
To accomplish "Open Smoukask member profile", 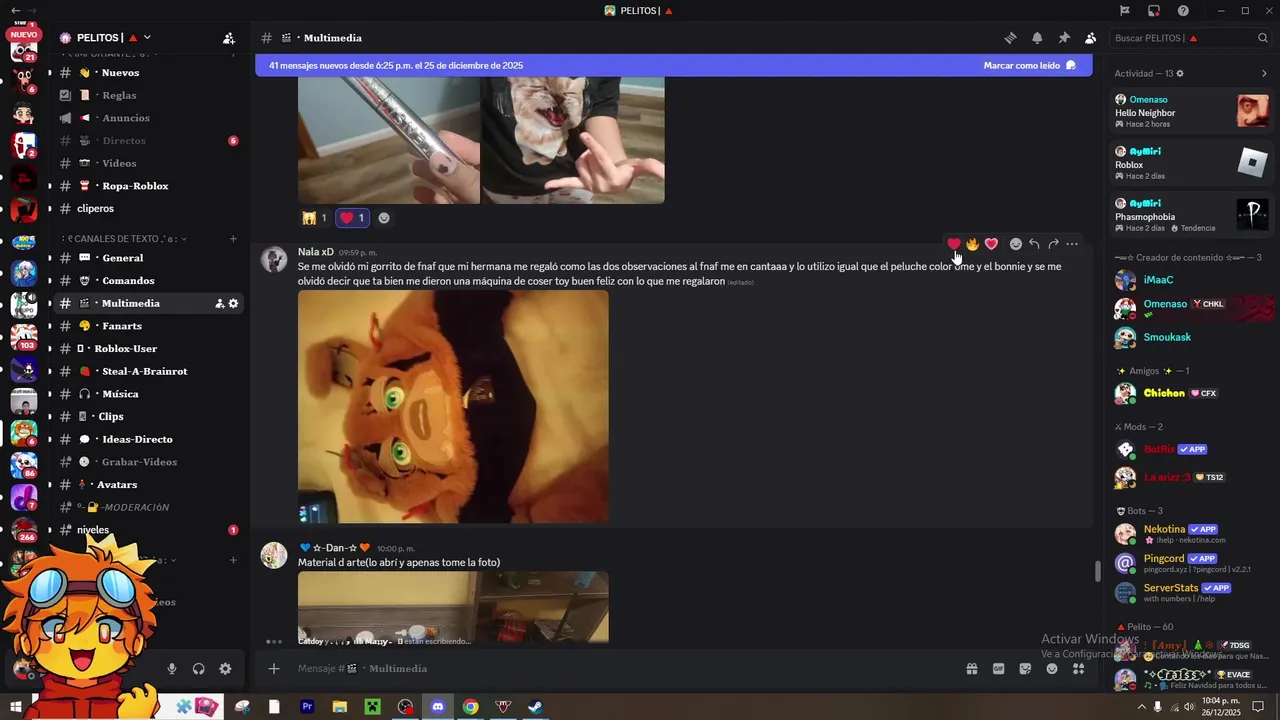I will [1192, 337].
